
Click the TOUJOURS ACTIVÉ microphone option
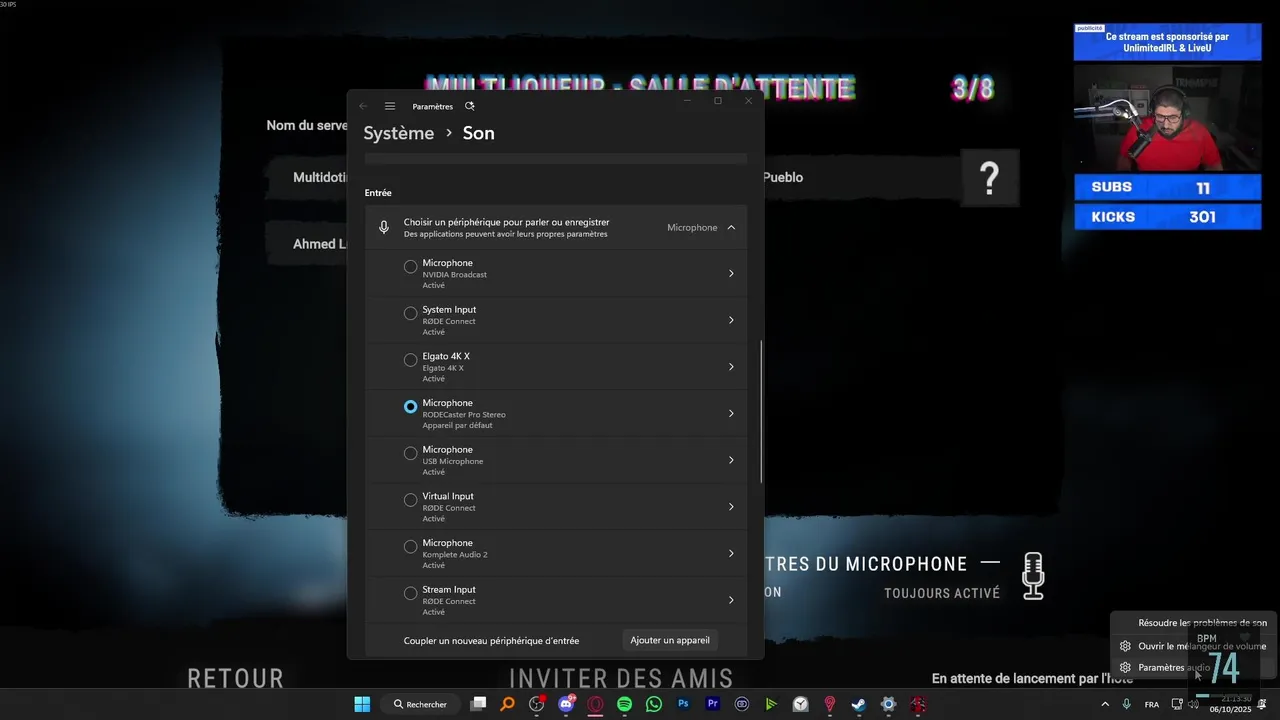[942, 593]
